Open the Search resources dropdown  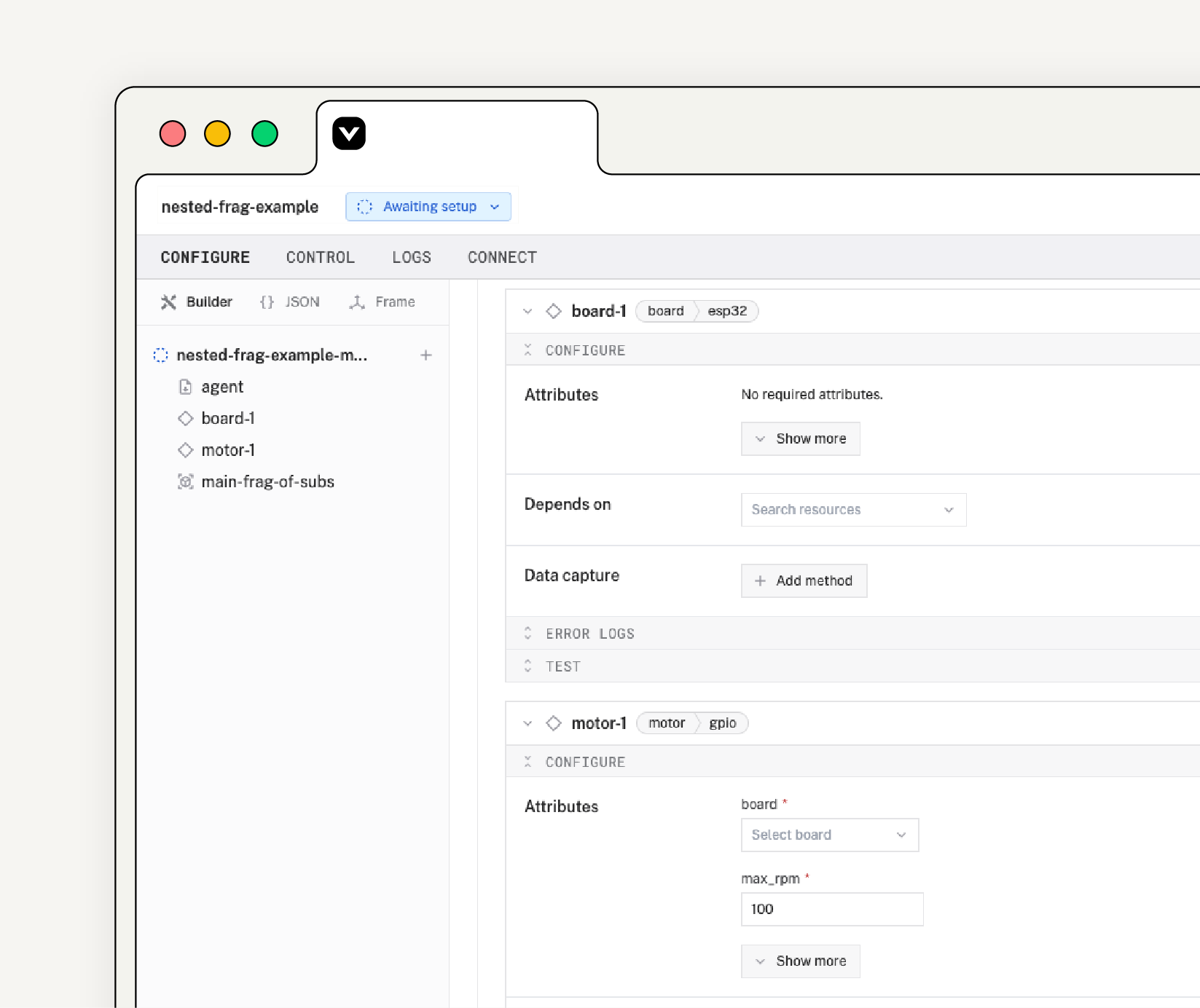tap(852, 509)
